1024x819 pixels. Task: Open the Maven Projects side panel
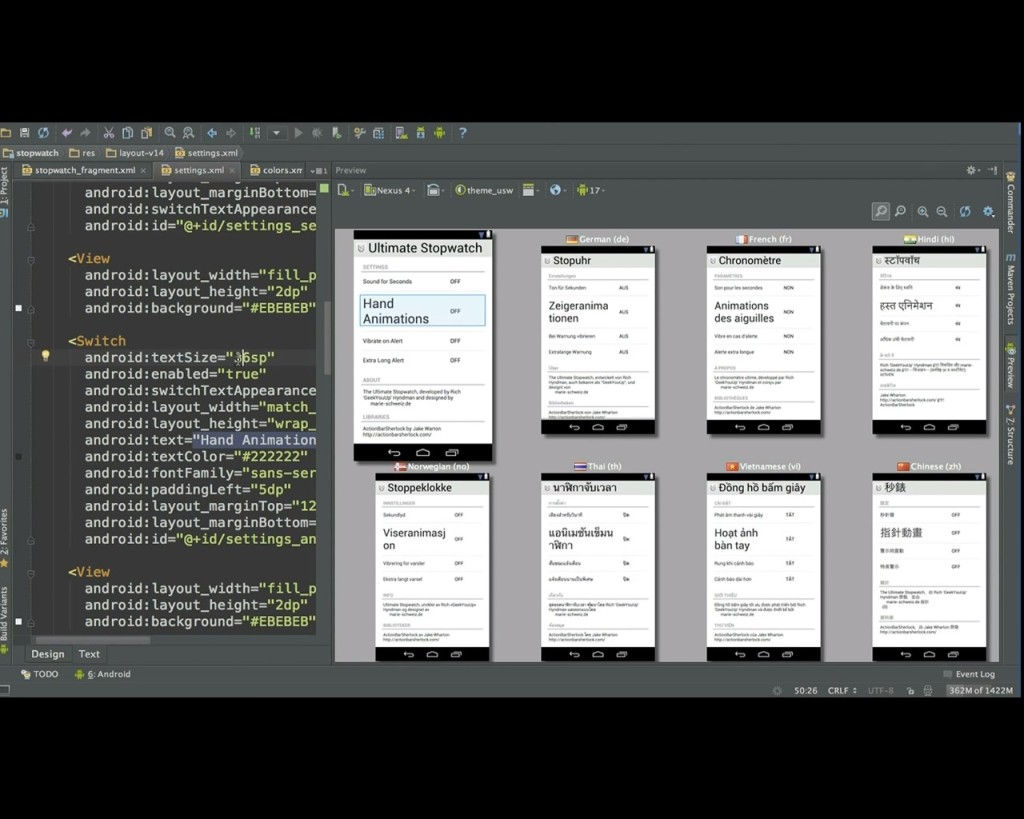1010,289
